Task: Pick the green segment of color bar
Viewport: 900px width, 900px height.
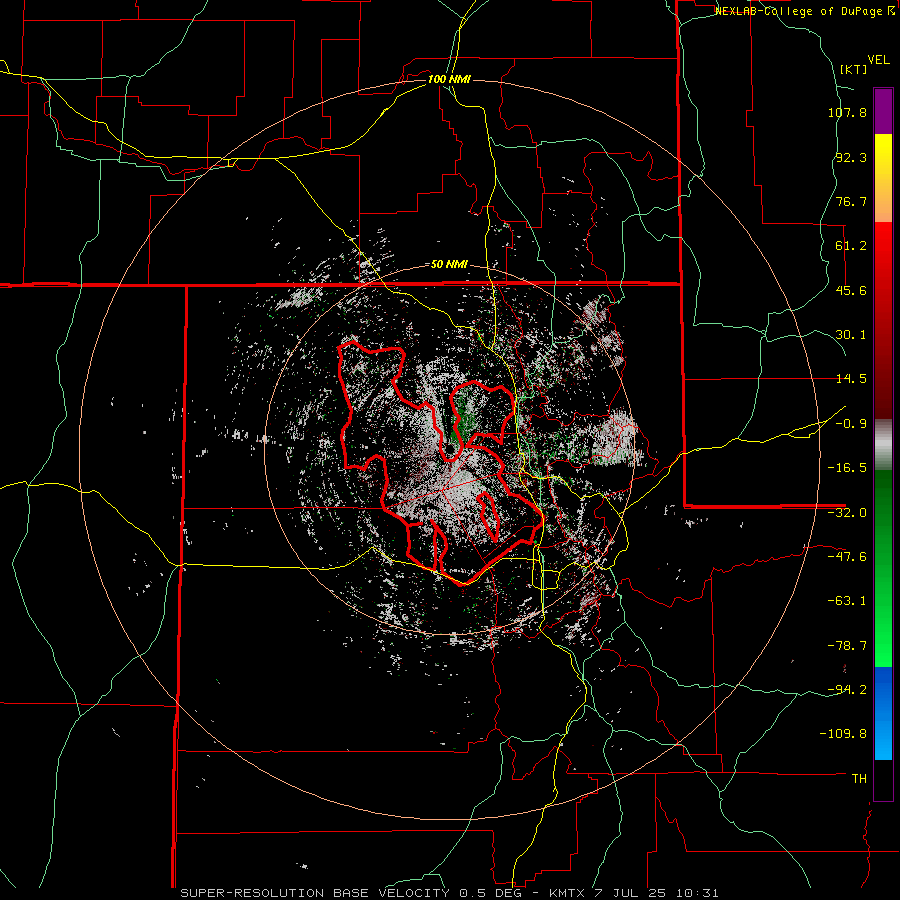Action: (883, 568)
